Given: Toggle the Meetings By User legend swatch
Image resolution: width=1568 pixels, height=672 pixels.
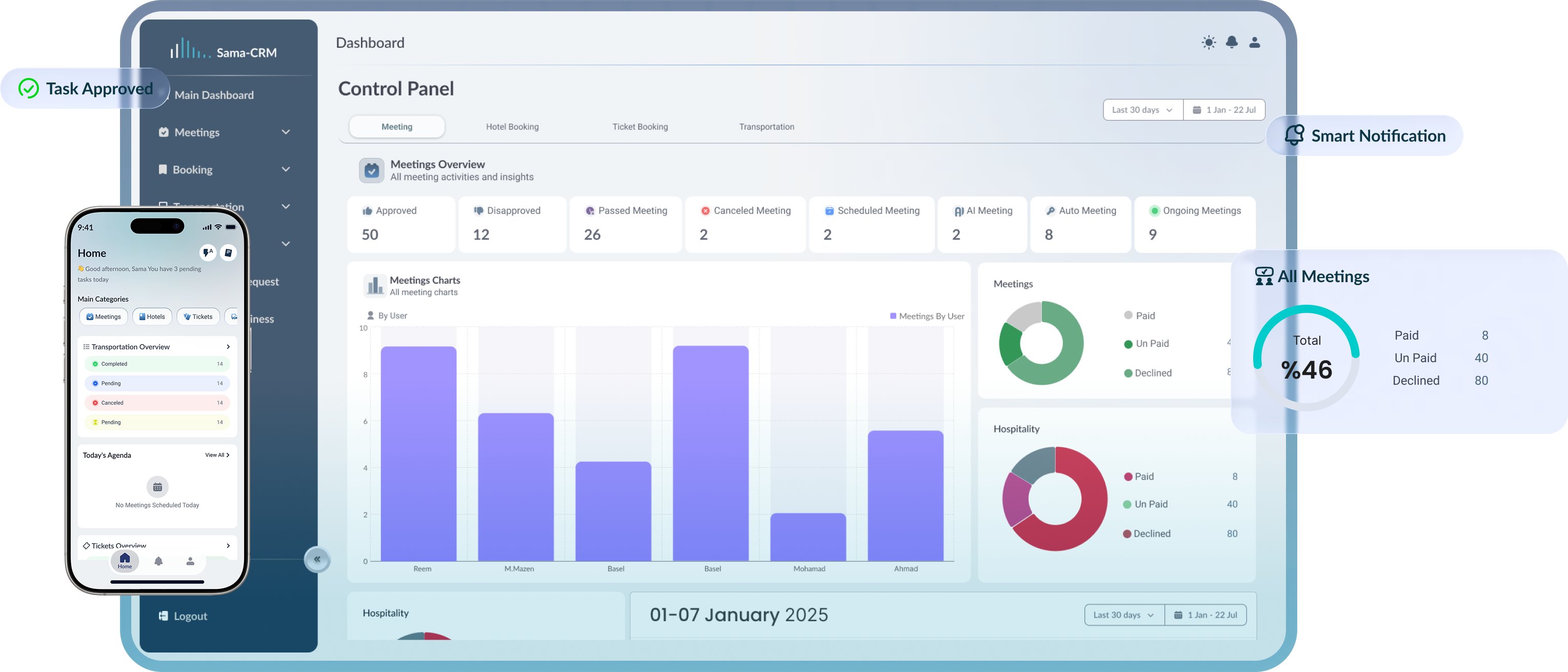Looking at the screenshot, I should pos(893,316).
